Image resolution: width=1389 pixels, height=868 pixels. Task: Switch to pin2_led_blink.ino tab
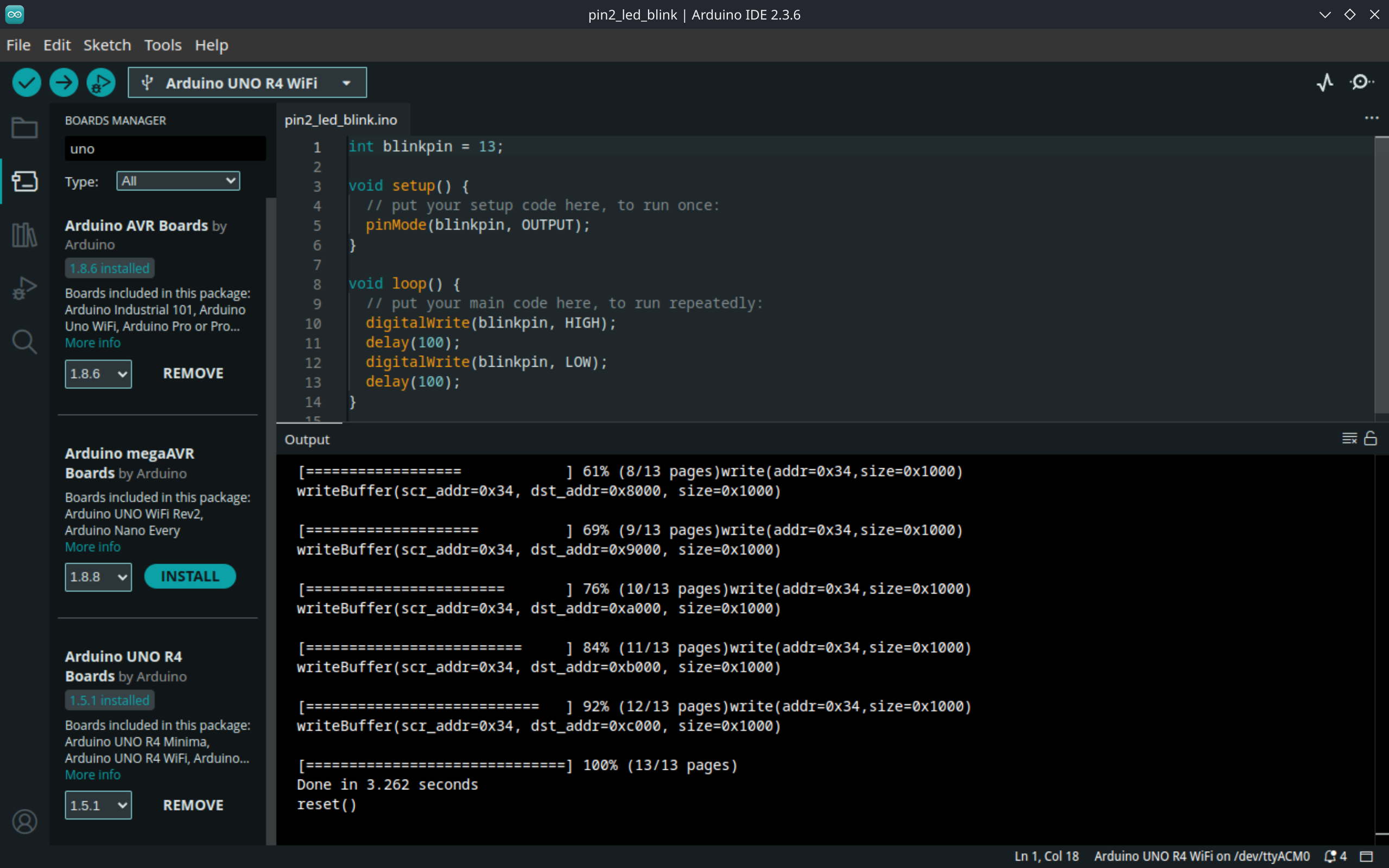(x=340, y=120)
